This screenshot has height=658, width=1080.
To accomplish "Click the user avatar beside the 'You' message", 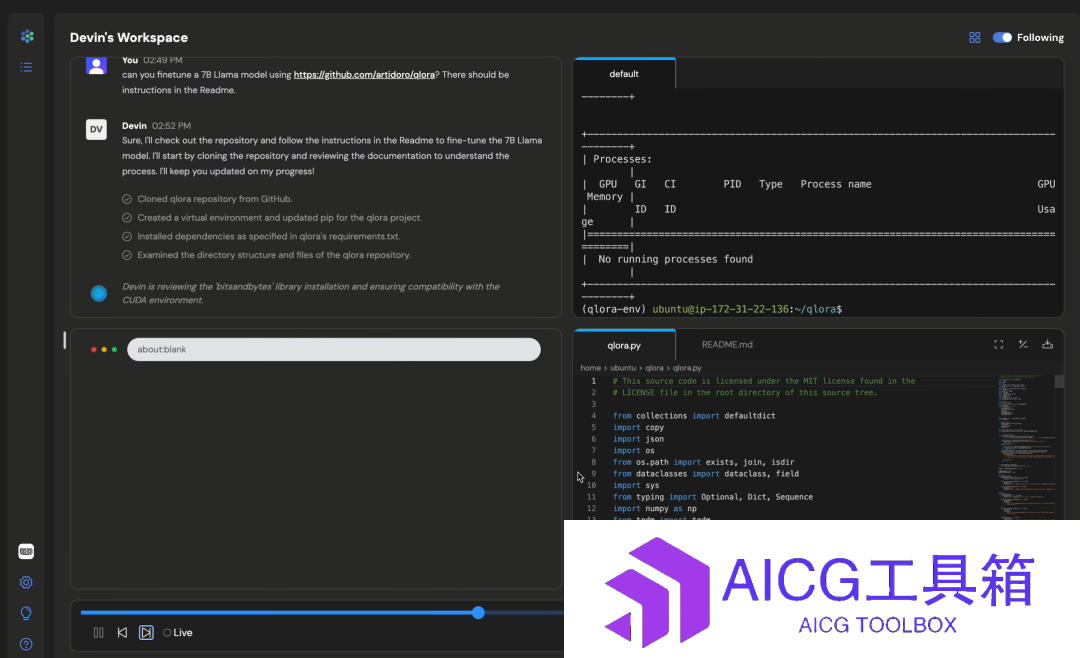I will point(96,65).
